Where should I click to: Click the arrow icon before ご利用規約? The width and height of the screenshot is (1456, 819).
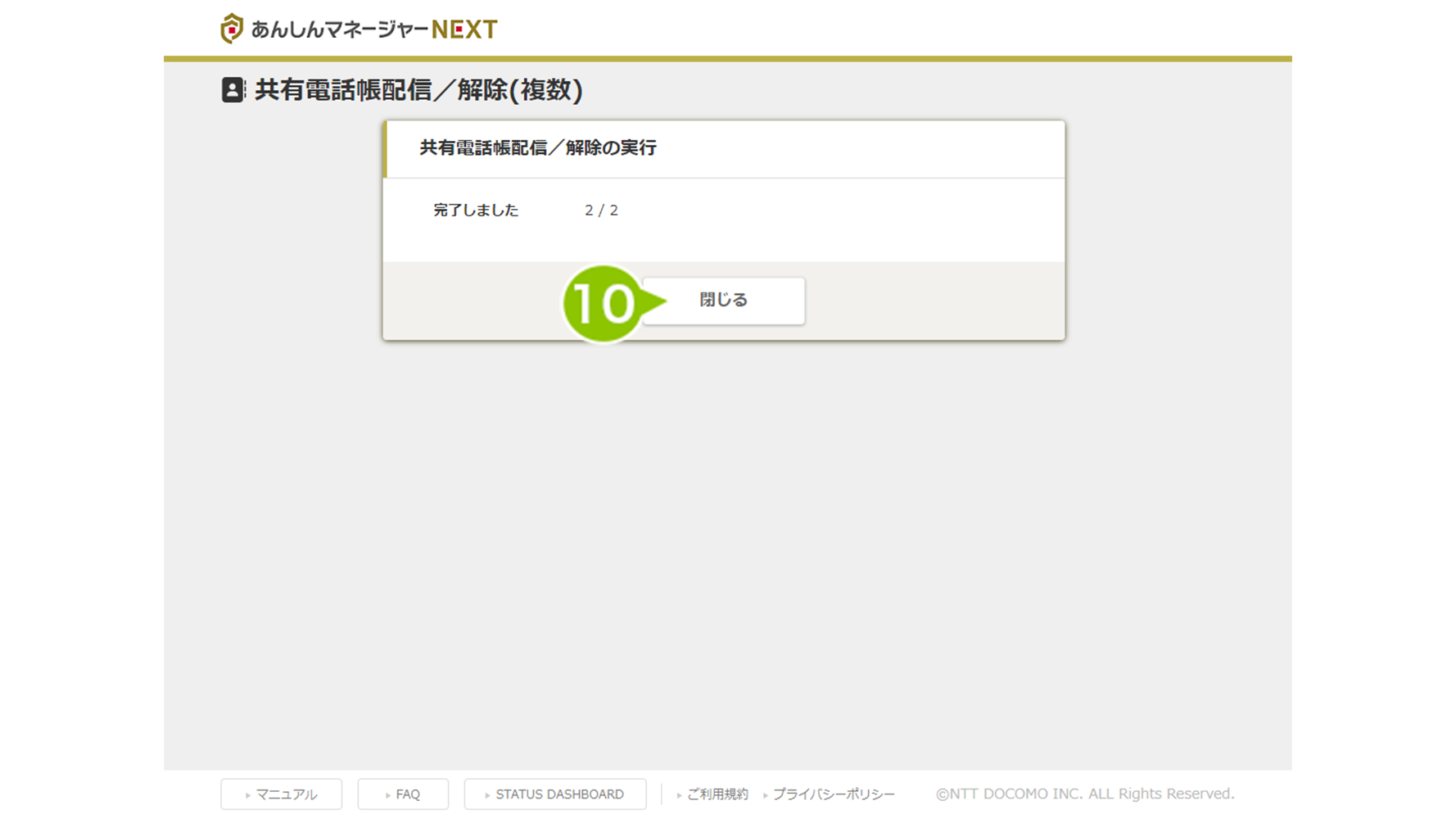[679, 795]
